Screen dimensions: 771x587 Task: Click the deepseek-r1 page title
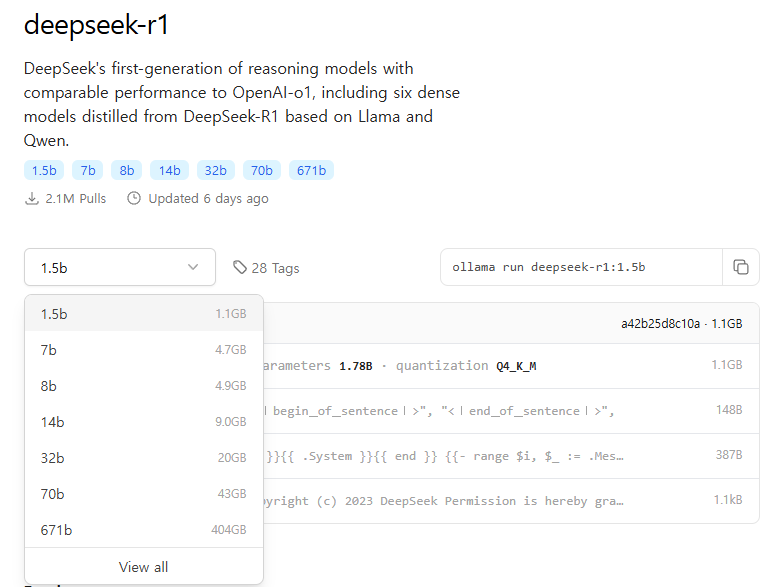coord(96,25)
